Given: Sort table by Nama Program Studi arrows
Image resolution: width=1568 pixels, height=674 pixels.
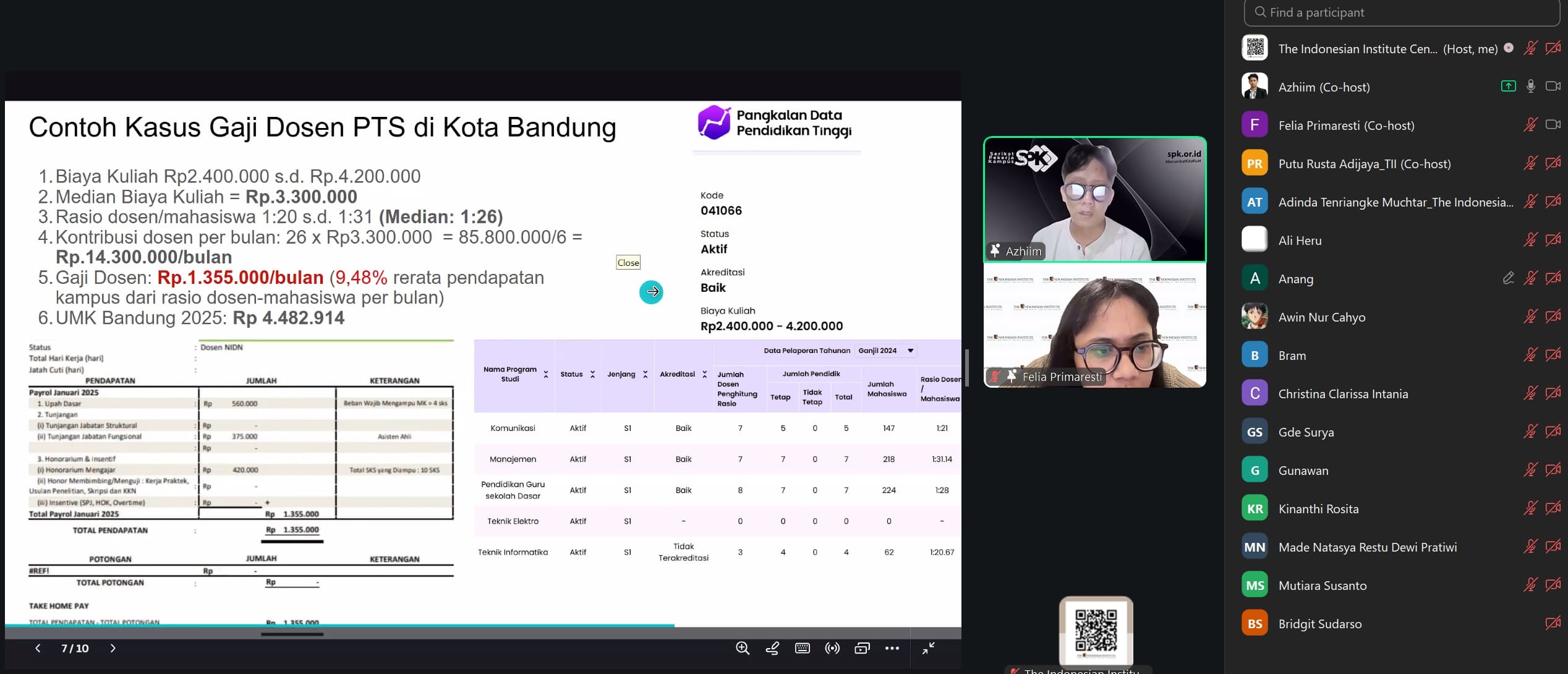Looking at the screenshot, I should pyautogui.click(x=546, y=374).
